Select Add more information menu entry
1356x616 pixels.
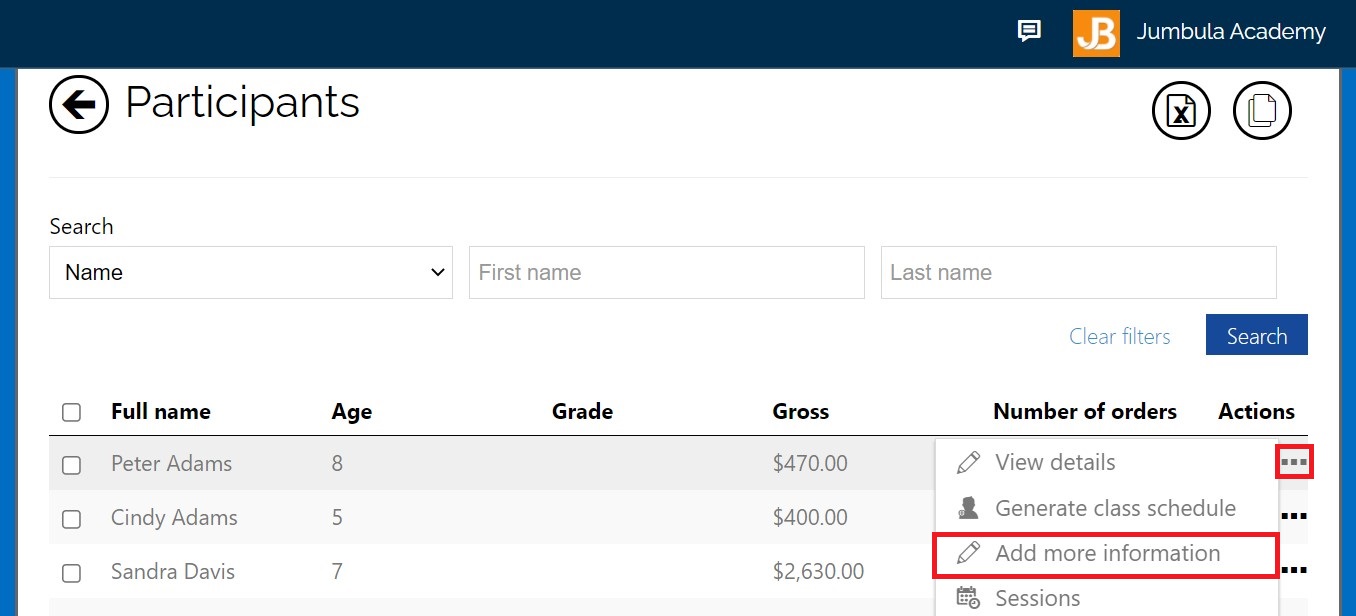[x=1107, y=553]
